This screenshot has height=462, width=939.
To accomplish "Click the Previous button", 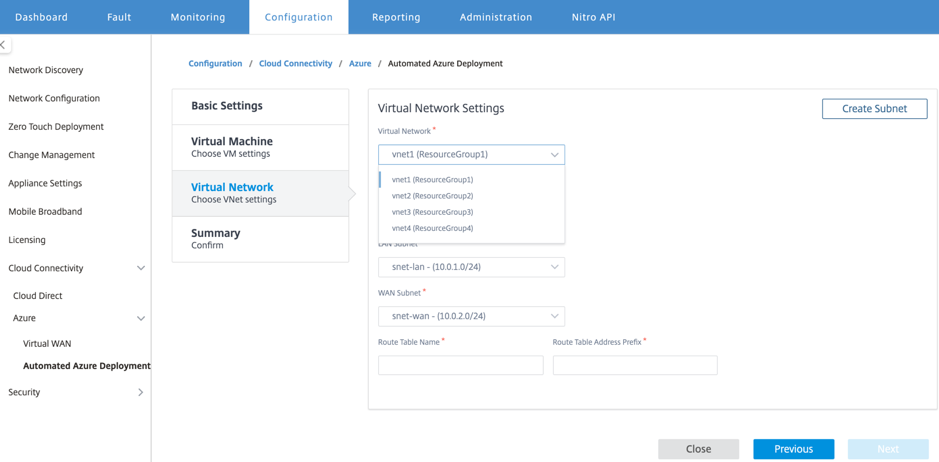I will [x=793, y=449].
